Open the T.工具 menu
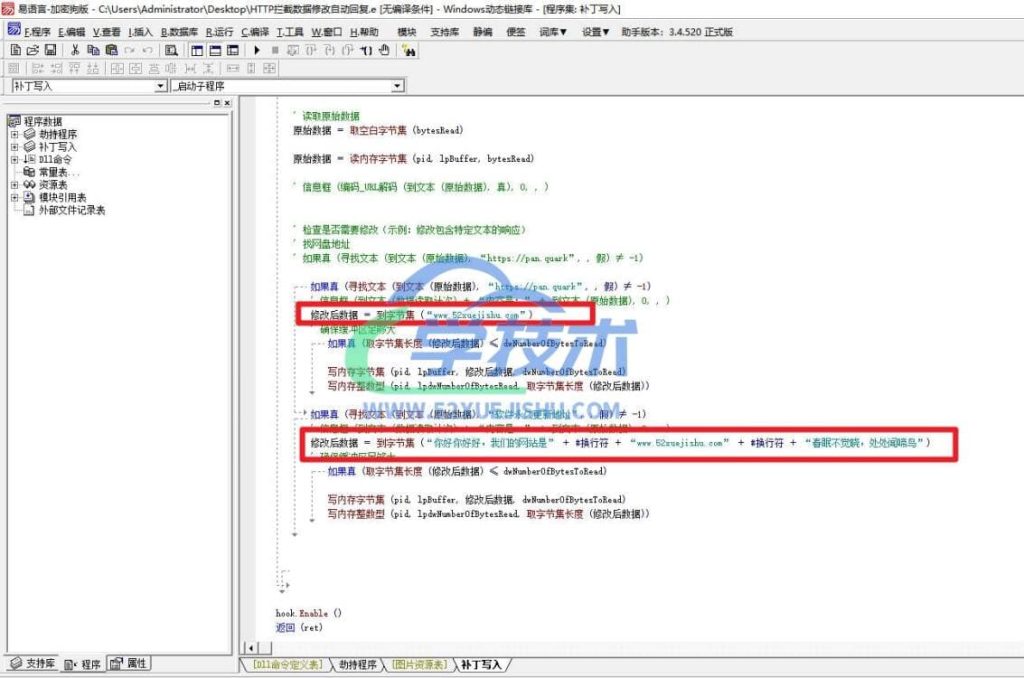The height and width of the screenshot is (678, 1024). [290, 31]
